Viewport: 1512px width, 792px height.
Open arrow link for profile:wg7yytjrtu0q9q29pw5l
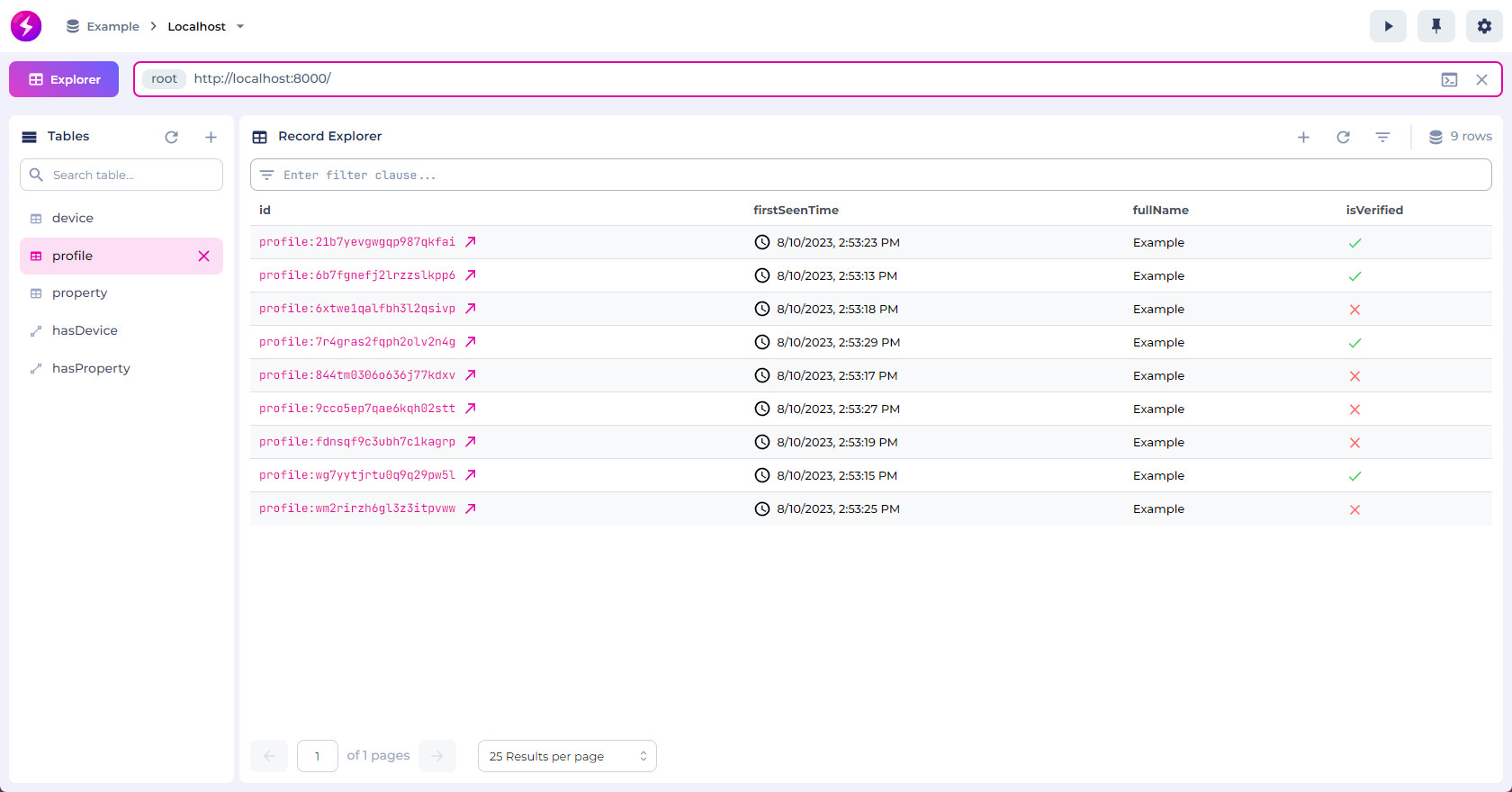(x=470, y=475)
